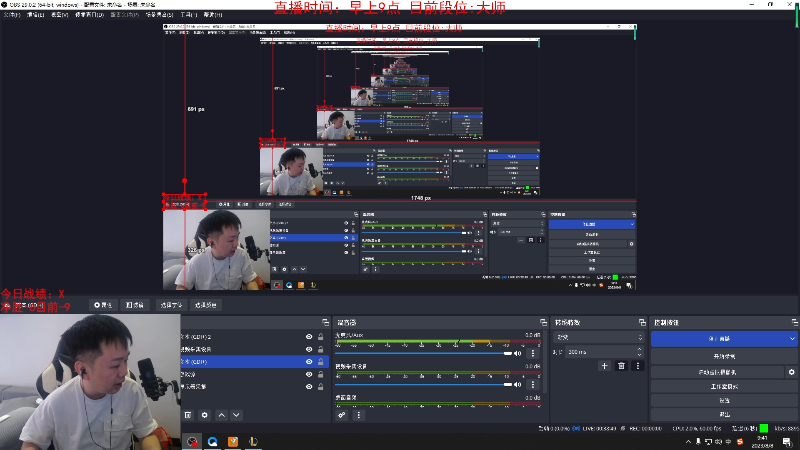Open the 场景集合(S) menu
Screen dimensions: 800x450
(x=159, y=15)
